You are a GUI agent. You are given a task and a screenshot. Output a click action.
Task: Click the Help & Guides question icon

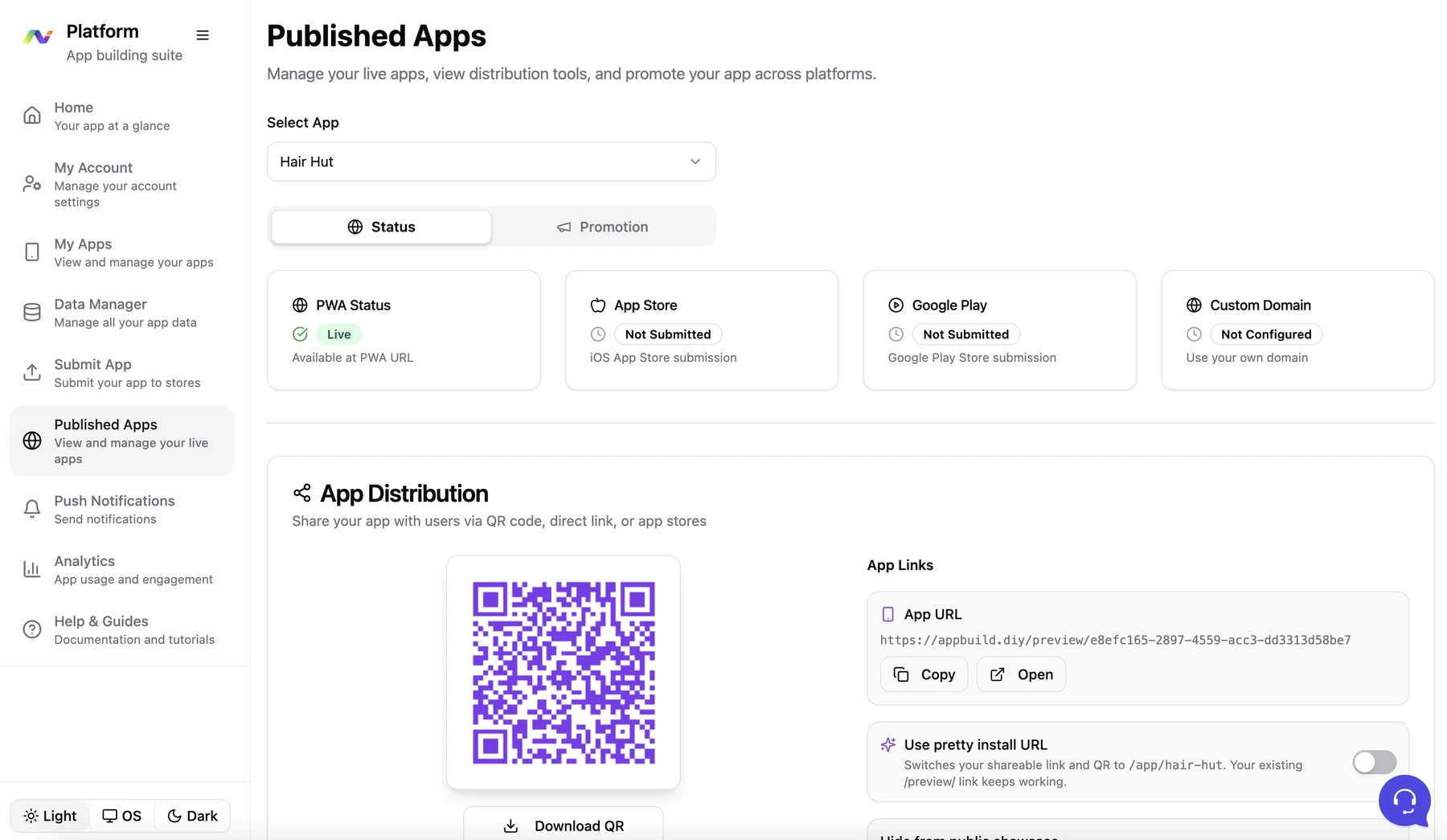[x=32, y=629]
